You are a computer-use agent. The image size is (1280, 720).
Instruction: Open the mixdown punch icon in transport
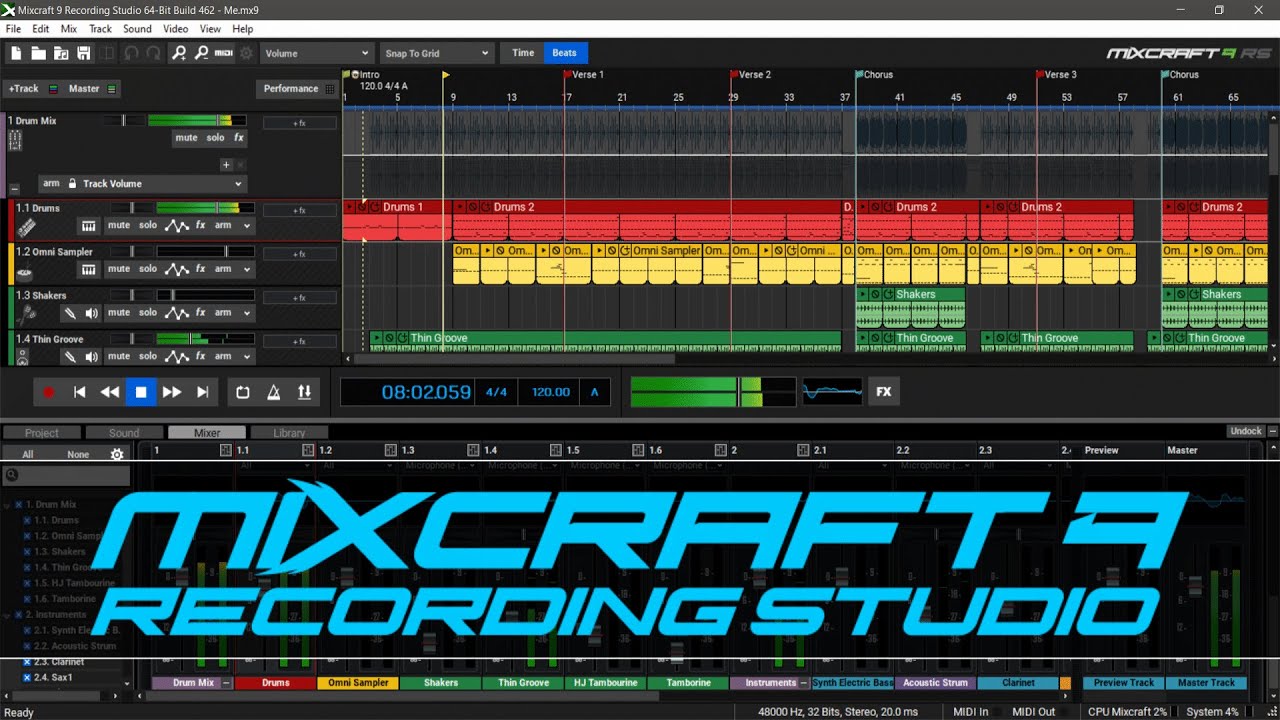304,392
